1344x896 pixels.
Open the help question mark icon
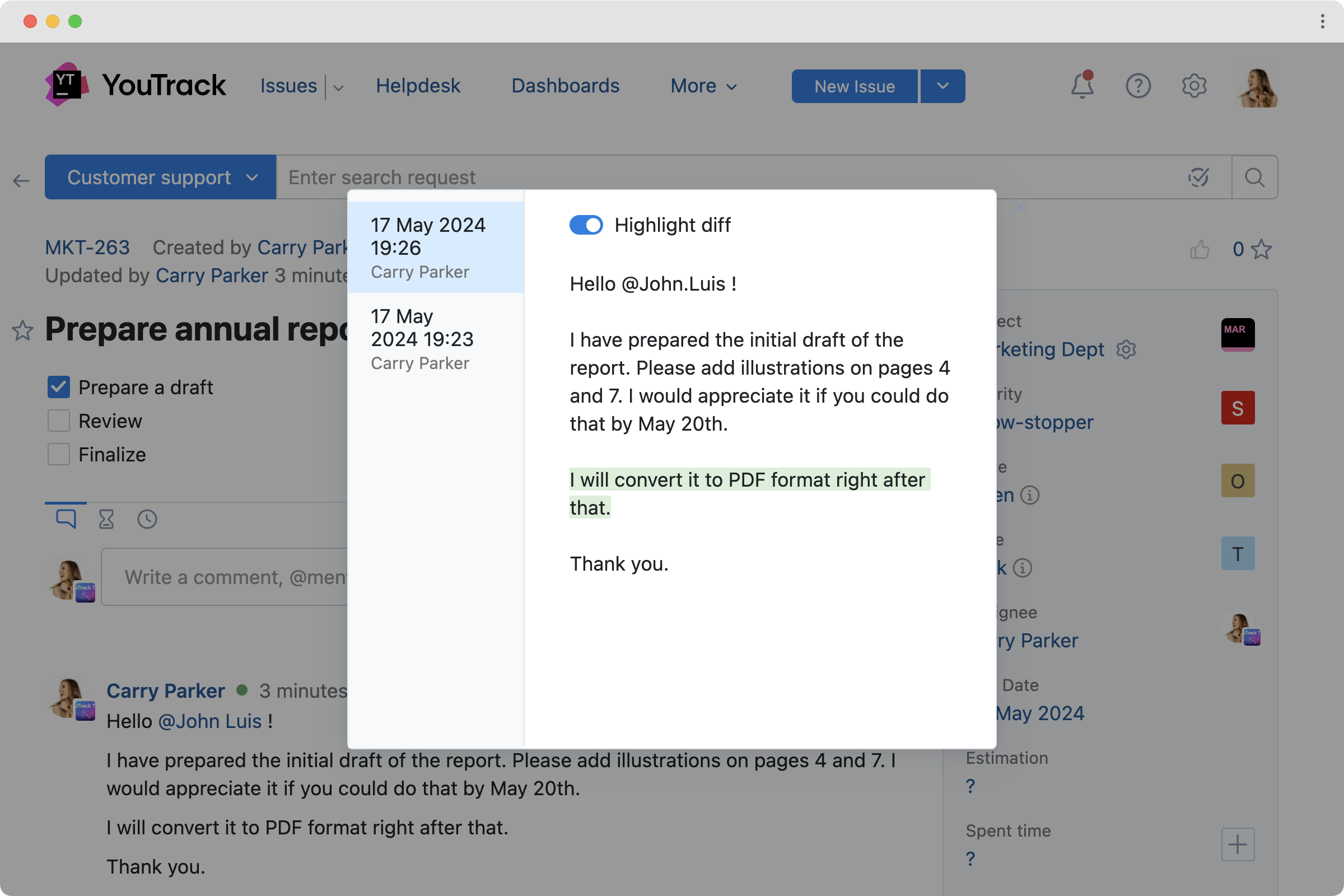point(1138,86)
